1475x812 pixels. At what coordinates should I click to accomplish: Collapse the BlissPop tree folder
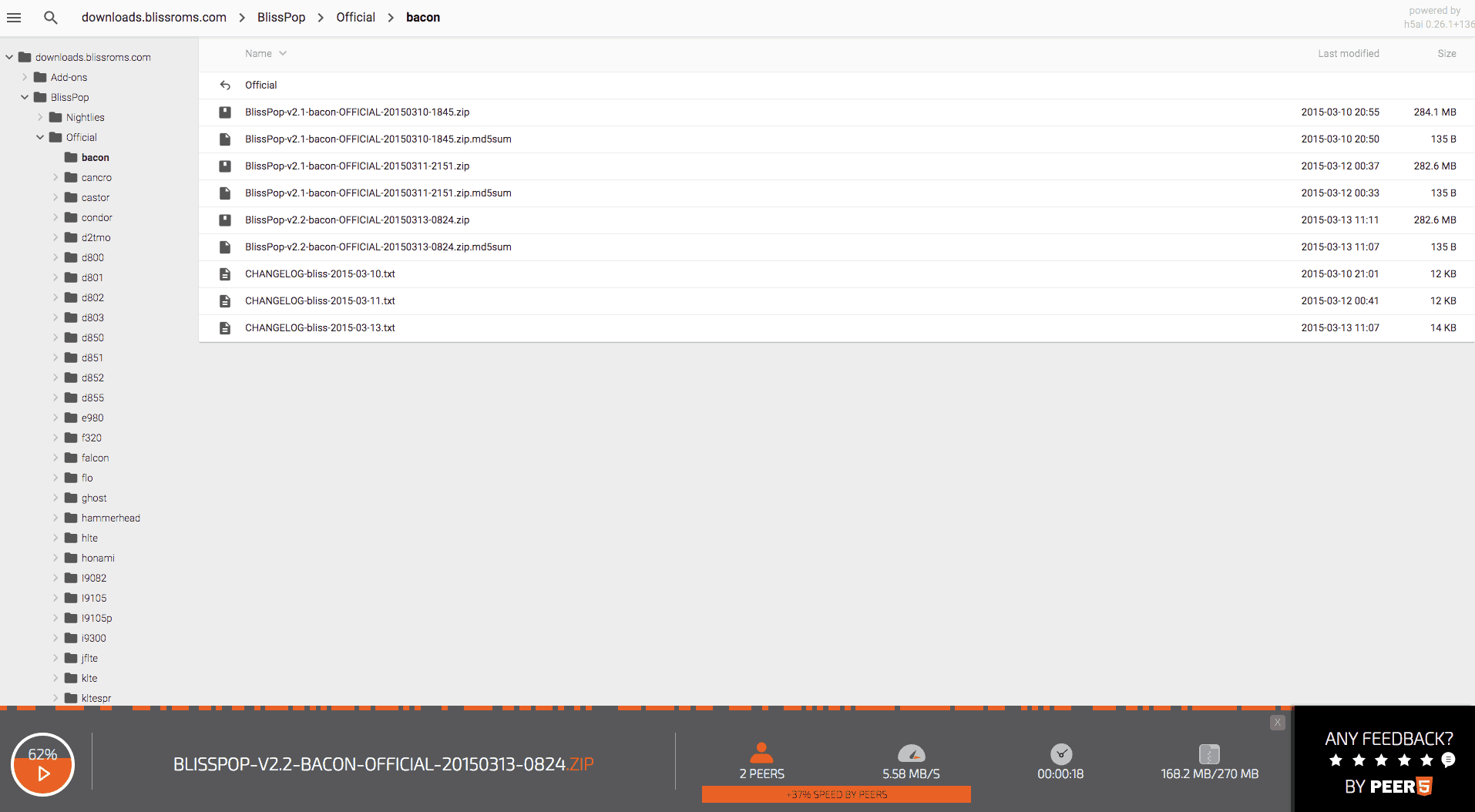(25, 97)
